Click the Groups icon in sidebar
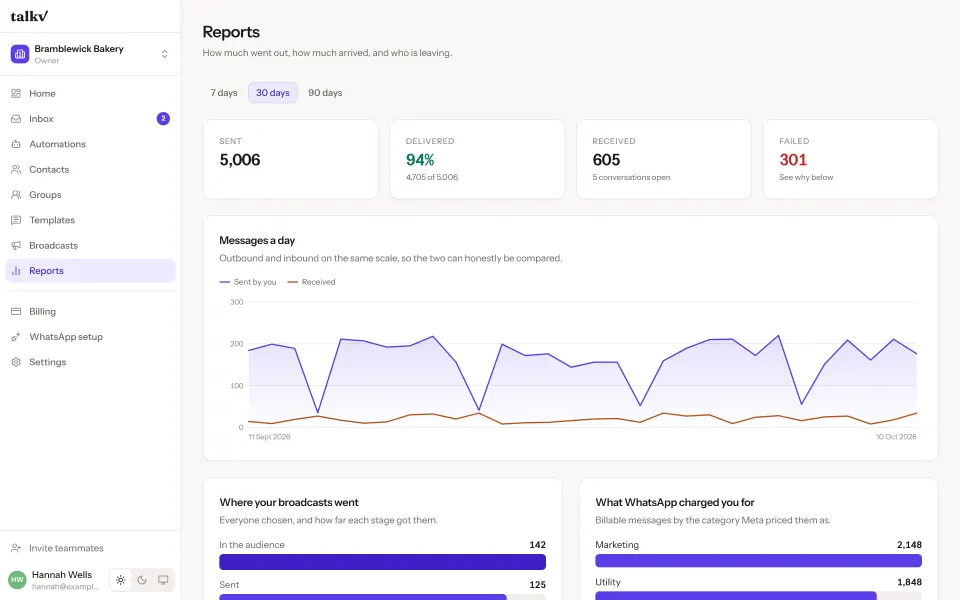Screen dimensions: 960x600 click(x=16, y=195)
